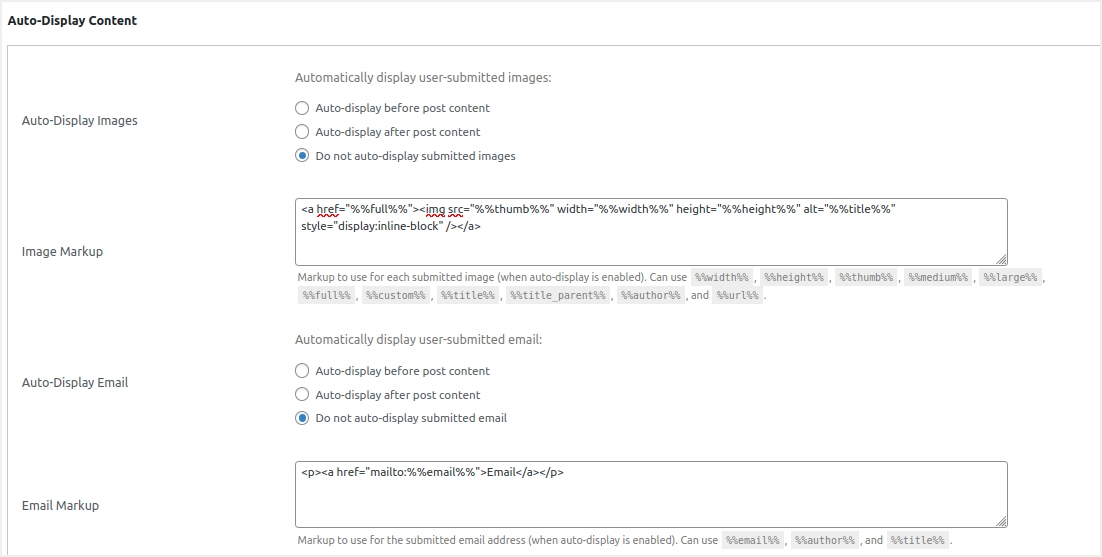Grab the Image Markup textarea resize handle
The width and height of the screenshot is (1102, 557).
tap(1001, 258)
